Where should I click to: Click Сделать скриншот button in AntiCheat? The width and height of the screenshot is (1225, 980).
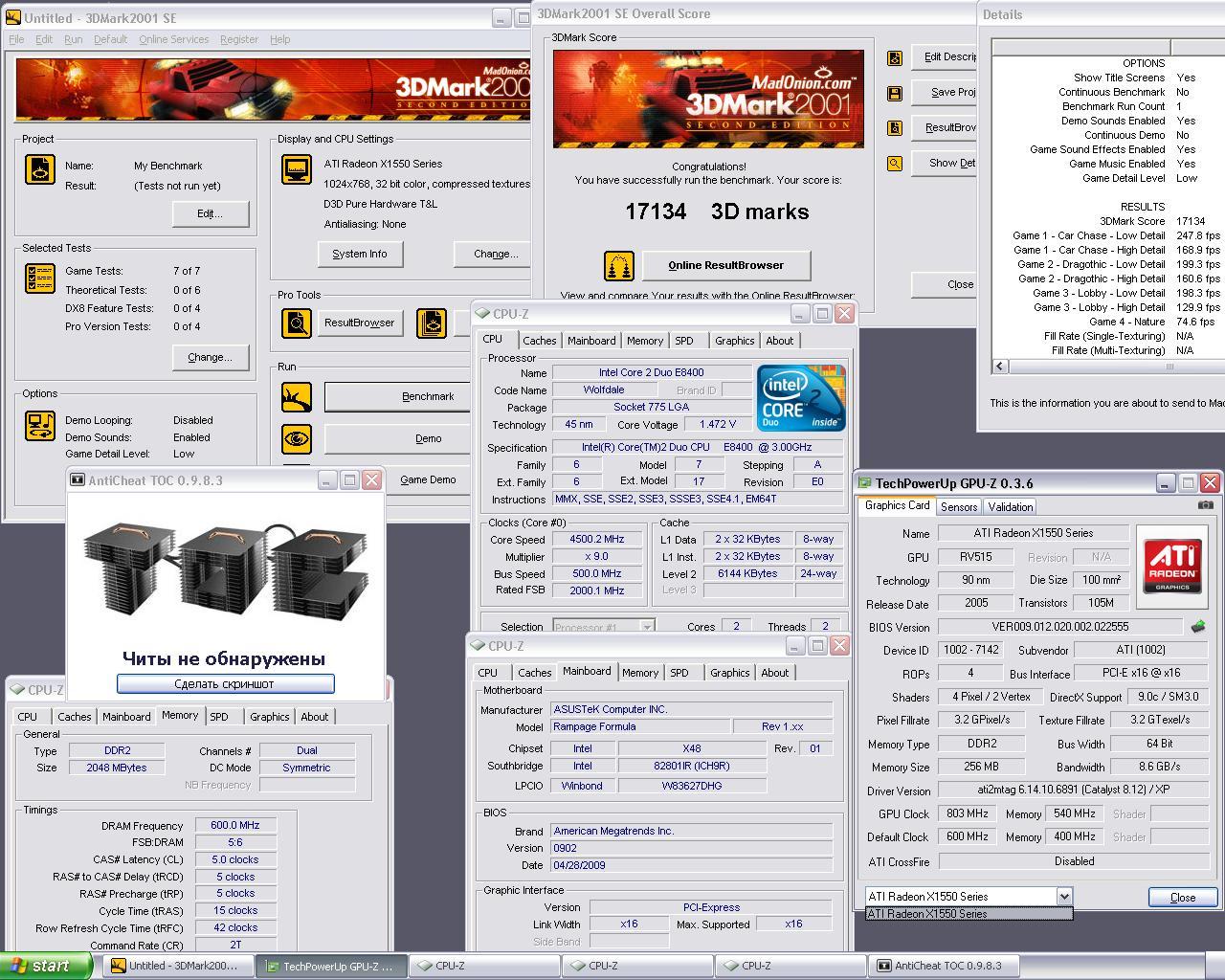tap(225, 683)
